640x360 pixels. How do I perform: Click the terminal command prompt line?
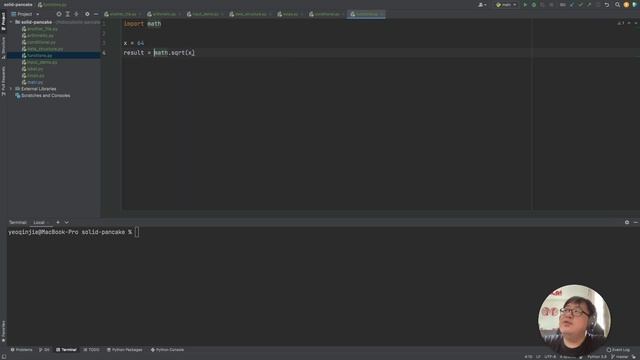point(73,232)
